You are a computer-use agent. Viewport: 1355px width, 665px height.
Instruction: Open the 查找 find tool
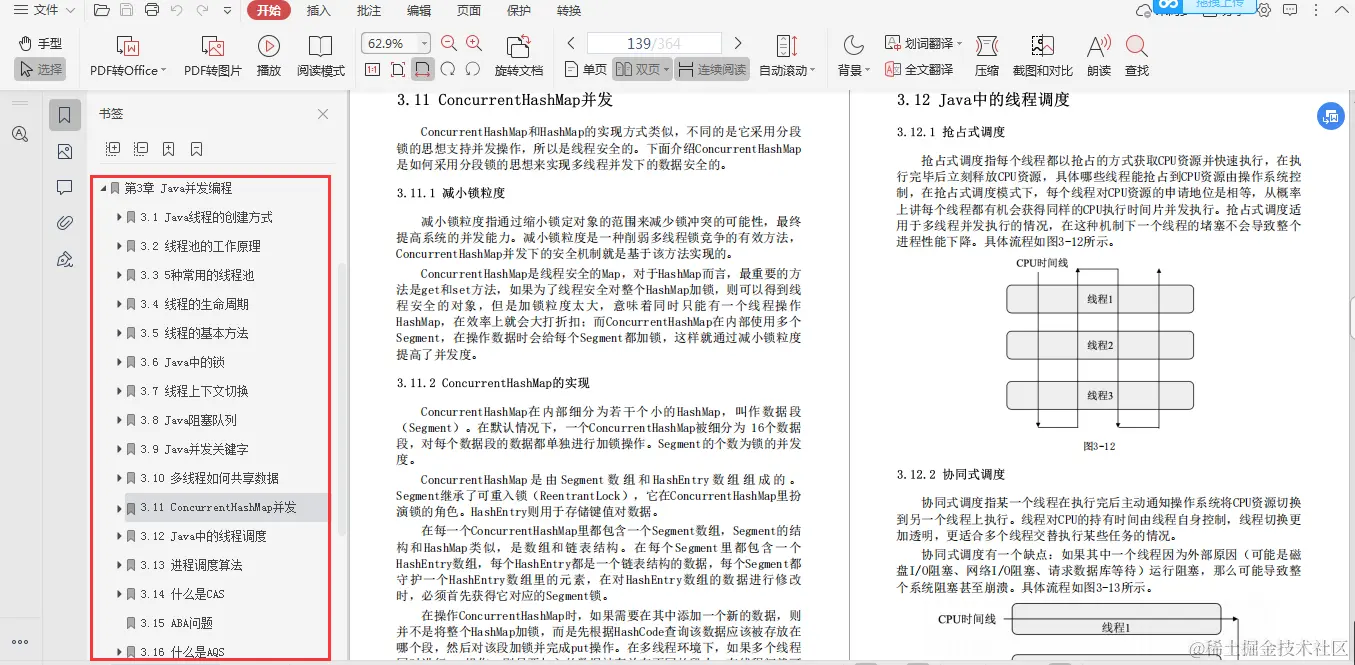1136,54
